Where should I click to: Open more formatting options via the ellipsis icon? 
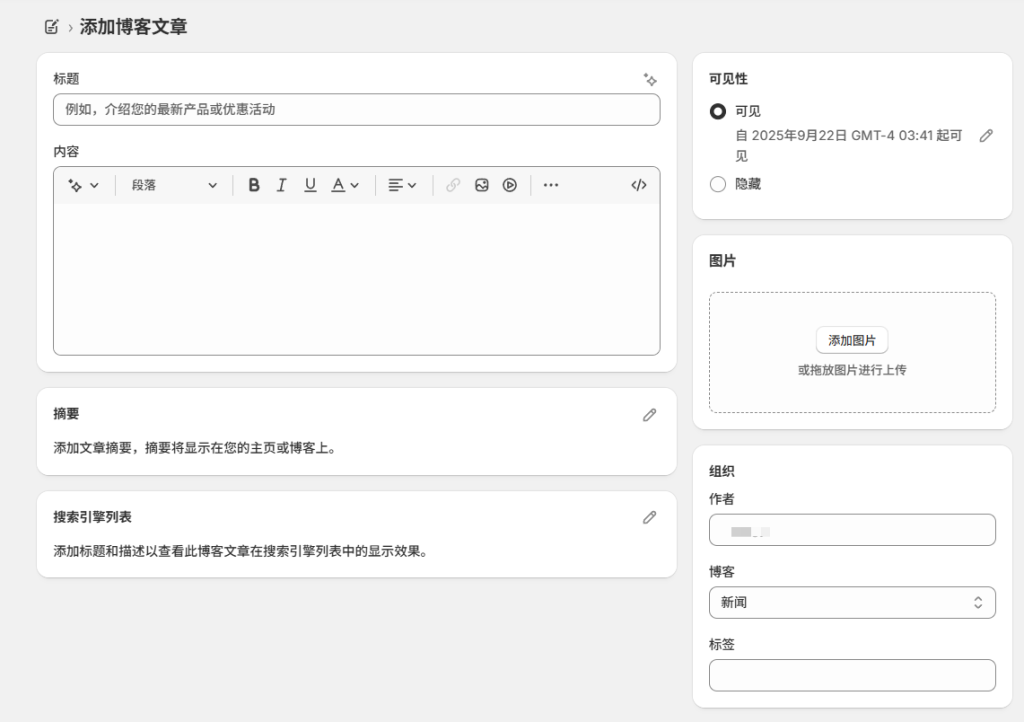[550, 185]
